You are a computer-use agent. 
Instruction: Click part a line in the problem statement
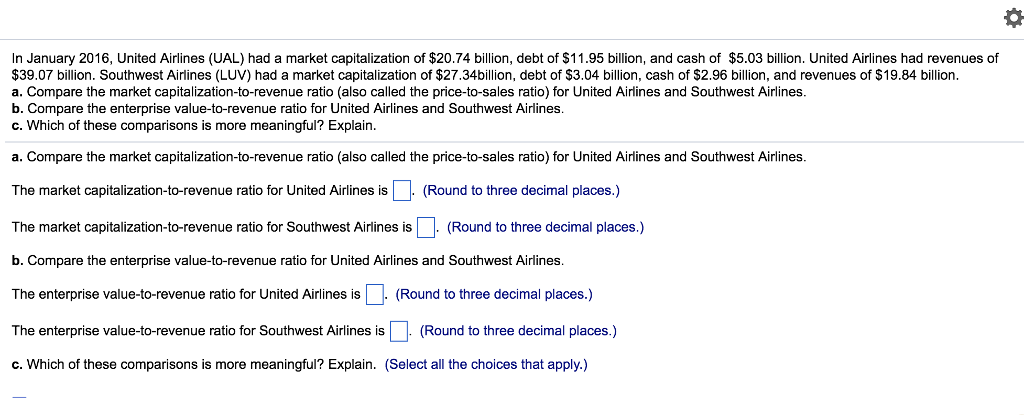(x=408, y=92)
